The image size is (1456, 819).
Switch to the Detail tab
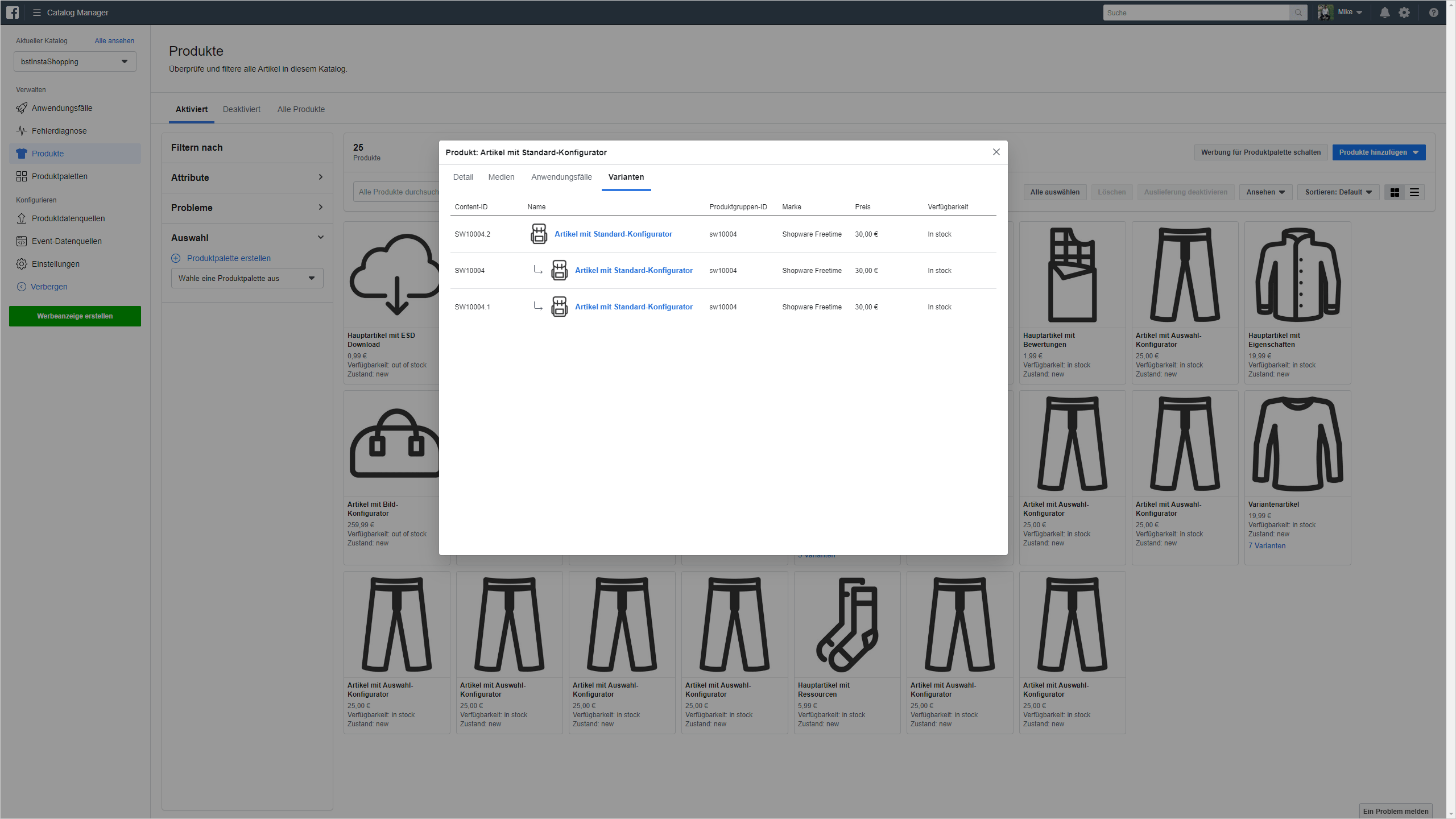point(463,177)
